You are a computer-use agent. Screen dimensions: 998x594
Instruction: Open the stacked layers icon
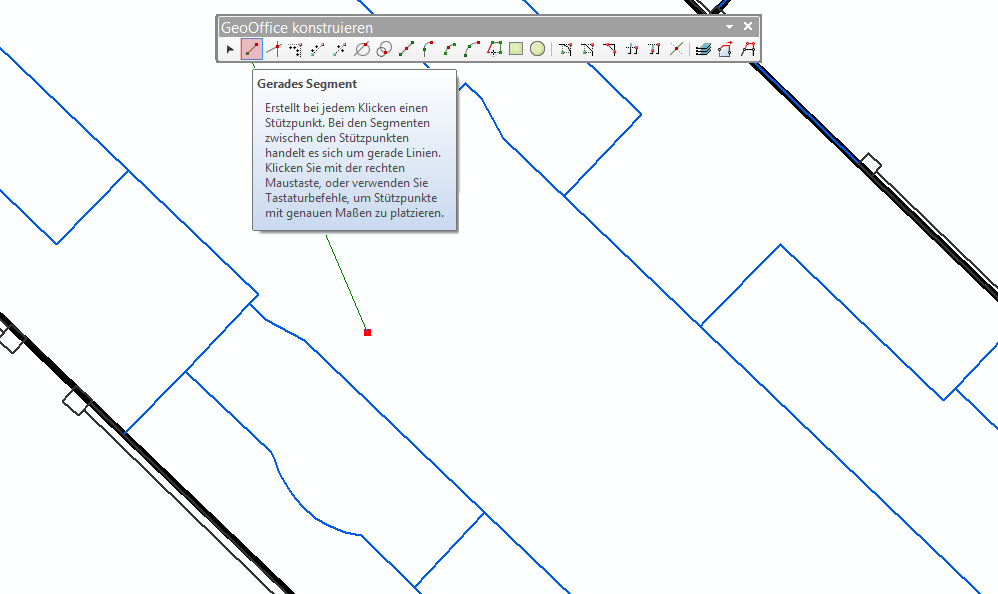coord(703,48)
